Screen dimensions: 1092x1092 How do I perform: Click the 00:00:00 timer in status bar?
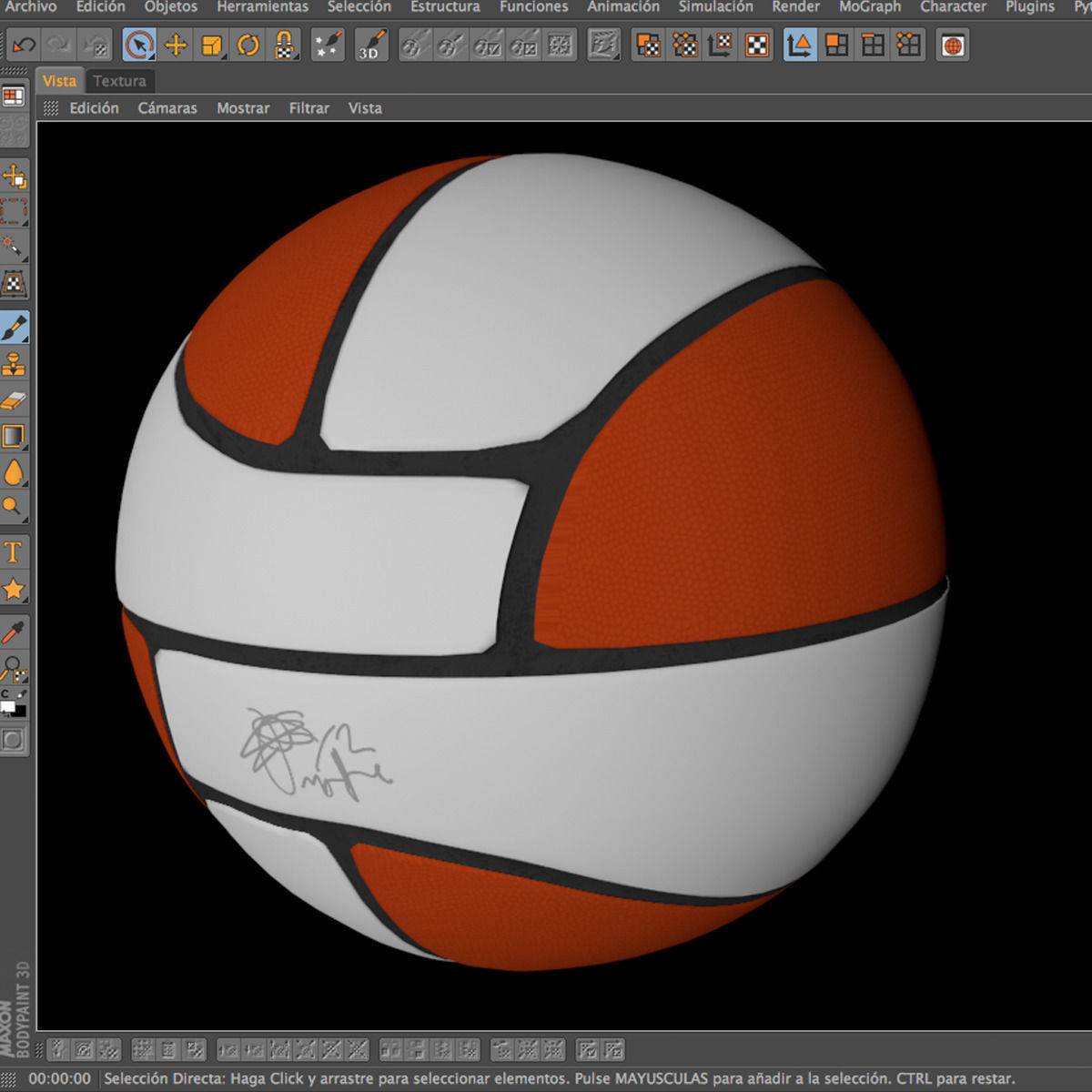tap(60, 1079)
